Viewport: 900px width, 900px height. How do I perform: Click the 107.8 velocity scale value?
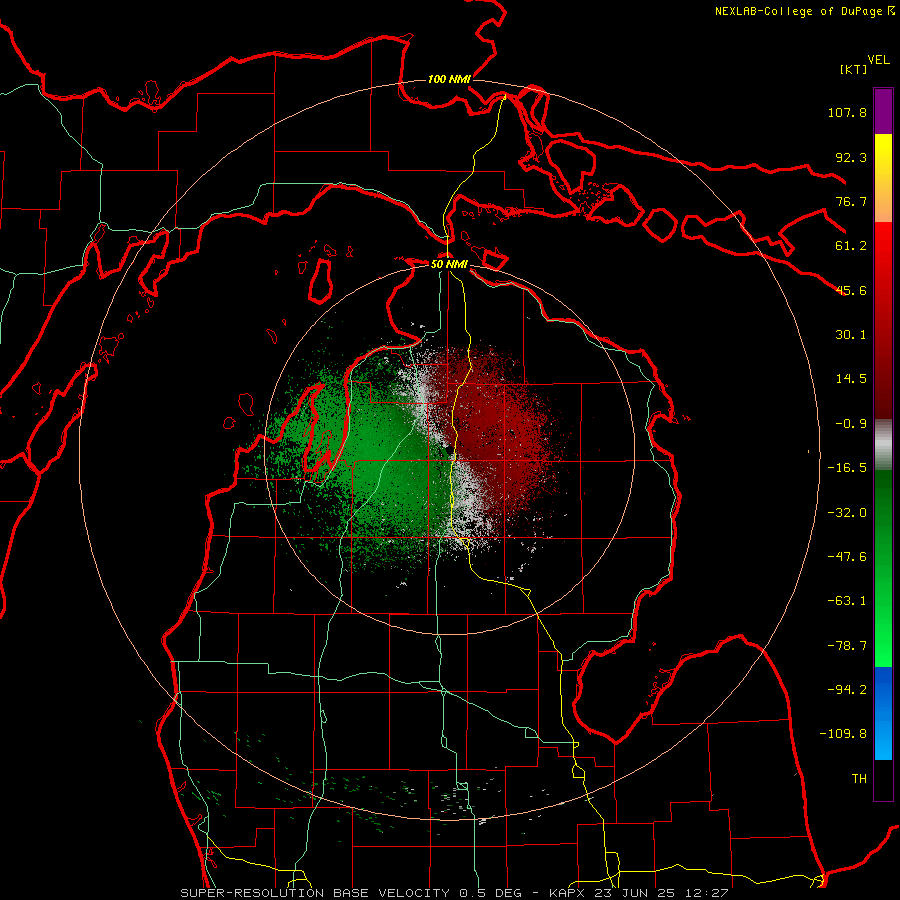click(847, 112)
